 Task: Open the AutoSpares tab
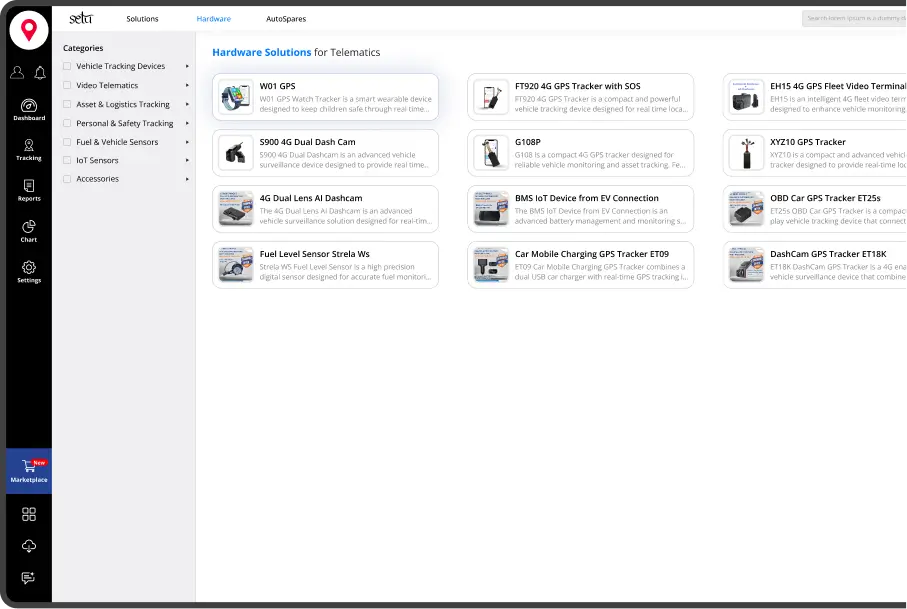(286, 19)
